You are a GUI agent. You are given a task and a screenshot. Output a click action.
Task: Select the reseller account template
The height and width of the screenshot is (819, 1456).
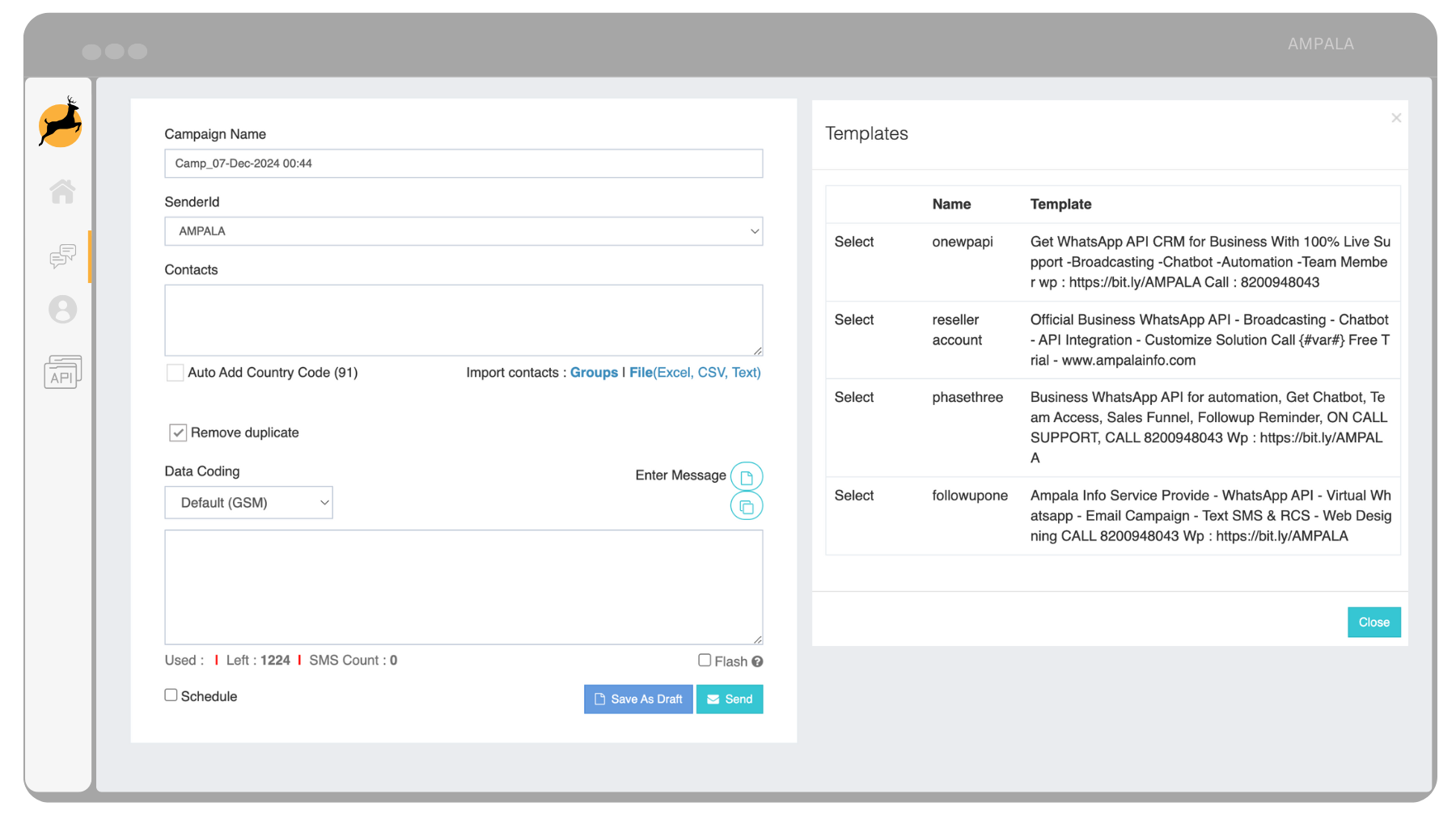(854, 320)
